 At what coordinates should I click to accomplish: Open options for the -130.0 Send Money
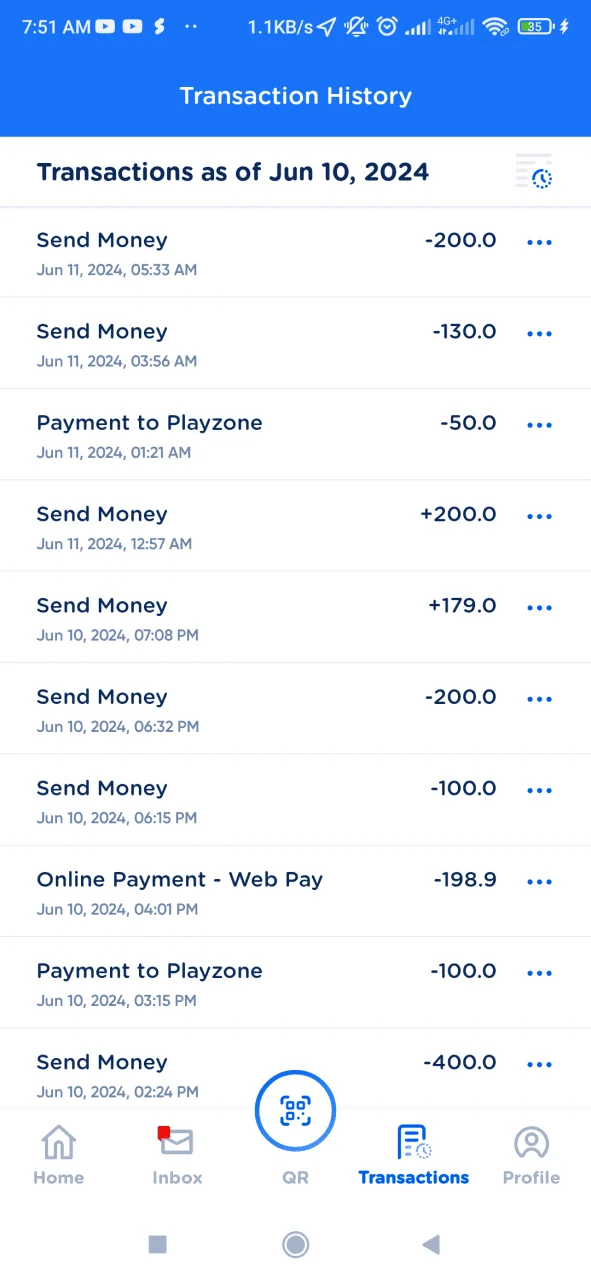point(539,333)
